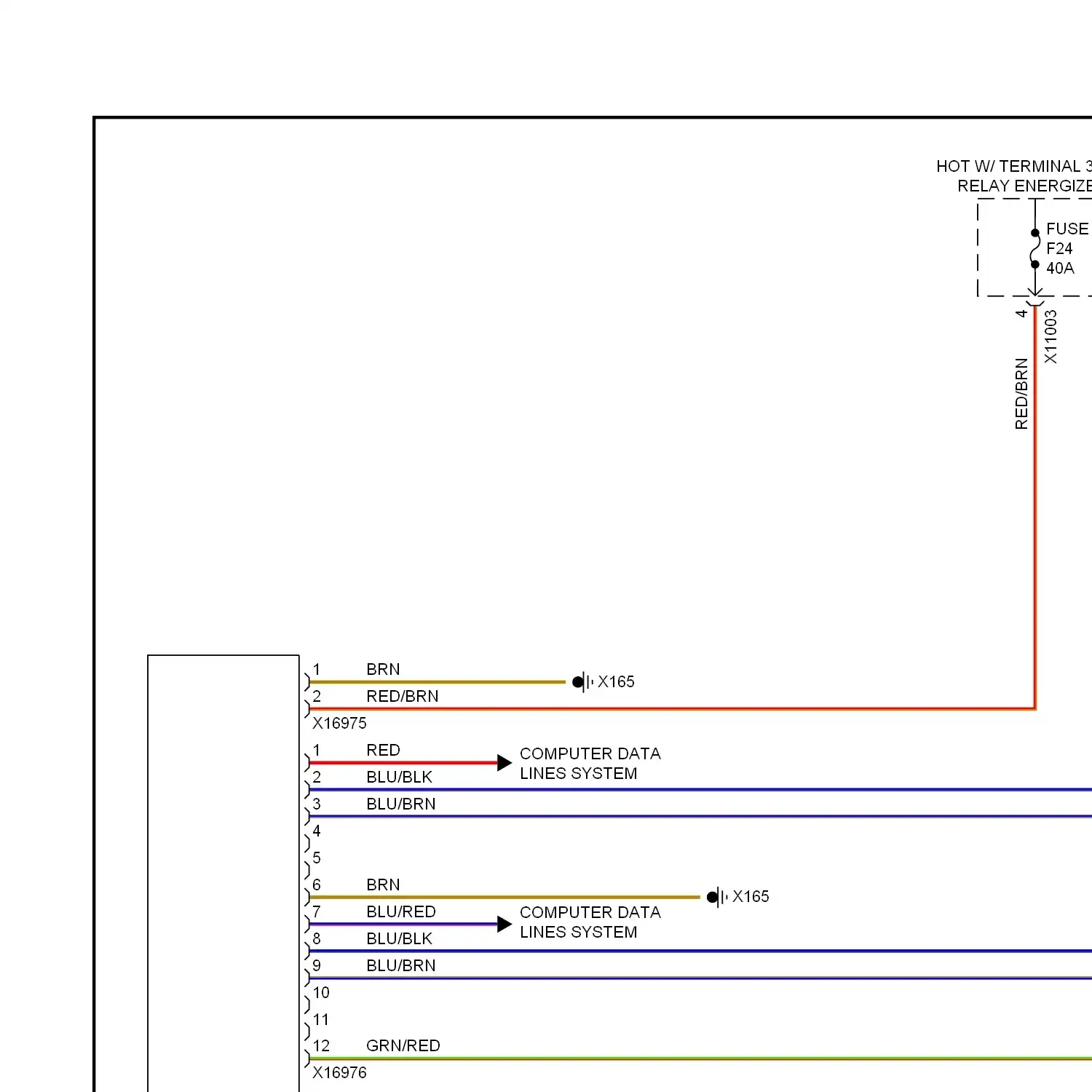Click the BLU/BLK label at pin 2
The image size is (1092, 1092).
click(x=399, y=777)
